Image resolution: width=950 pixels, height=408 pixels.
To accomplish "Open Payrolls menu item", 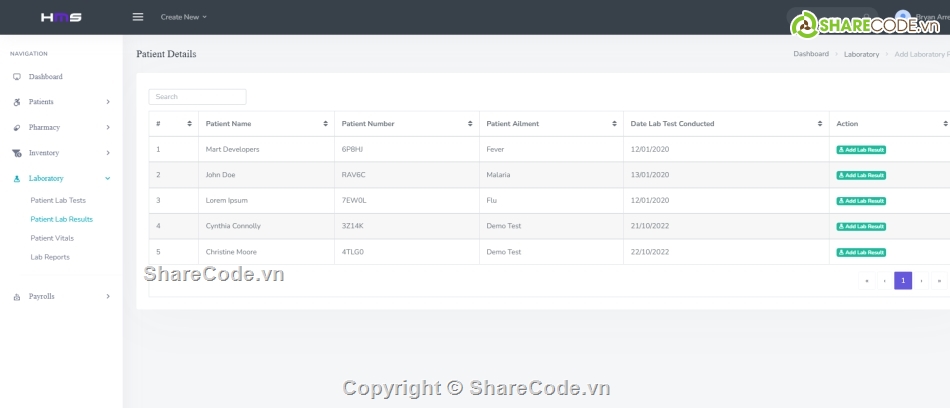I will coord(42,296).
